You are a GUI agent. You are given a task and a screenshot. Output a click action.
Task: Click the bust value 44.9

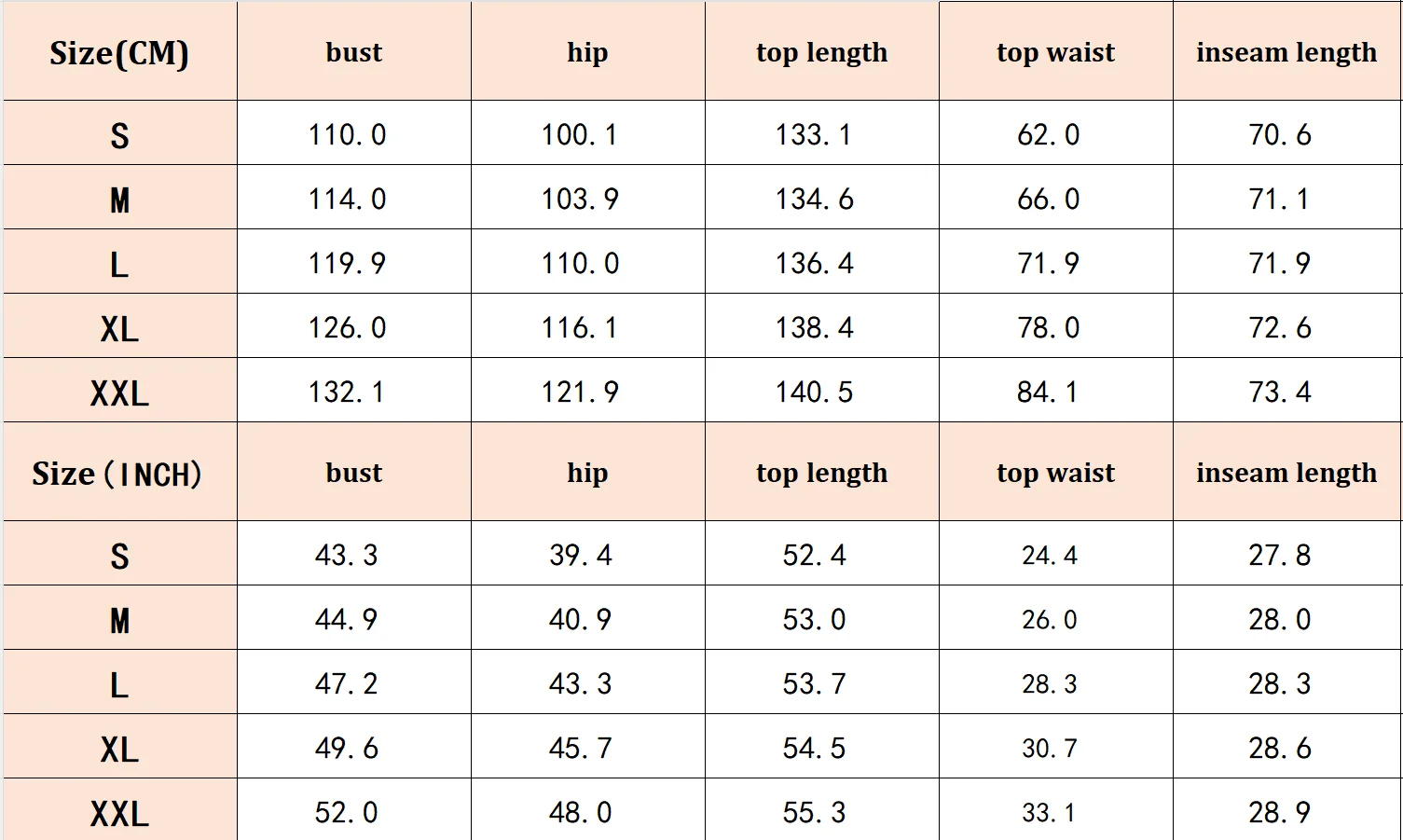[x=347, y=620]
